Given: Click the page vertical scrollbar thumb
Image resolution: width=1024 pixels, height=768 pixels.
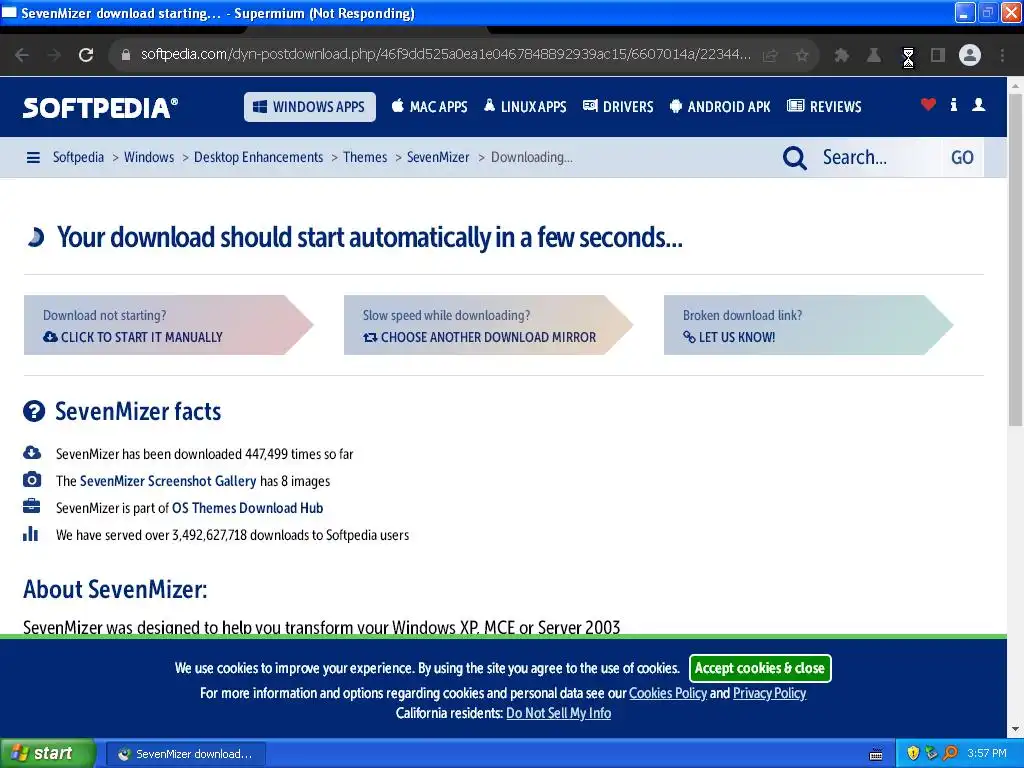Looking at the screenshot, I should [x=1016, y=259].
